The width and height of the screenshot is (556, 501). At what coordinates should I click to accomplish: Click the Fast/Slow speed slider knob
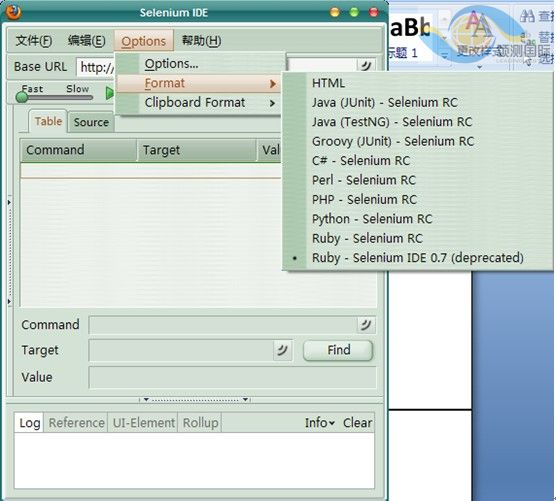point(22,97)
